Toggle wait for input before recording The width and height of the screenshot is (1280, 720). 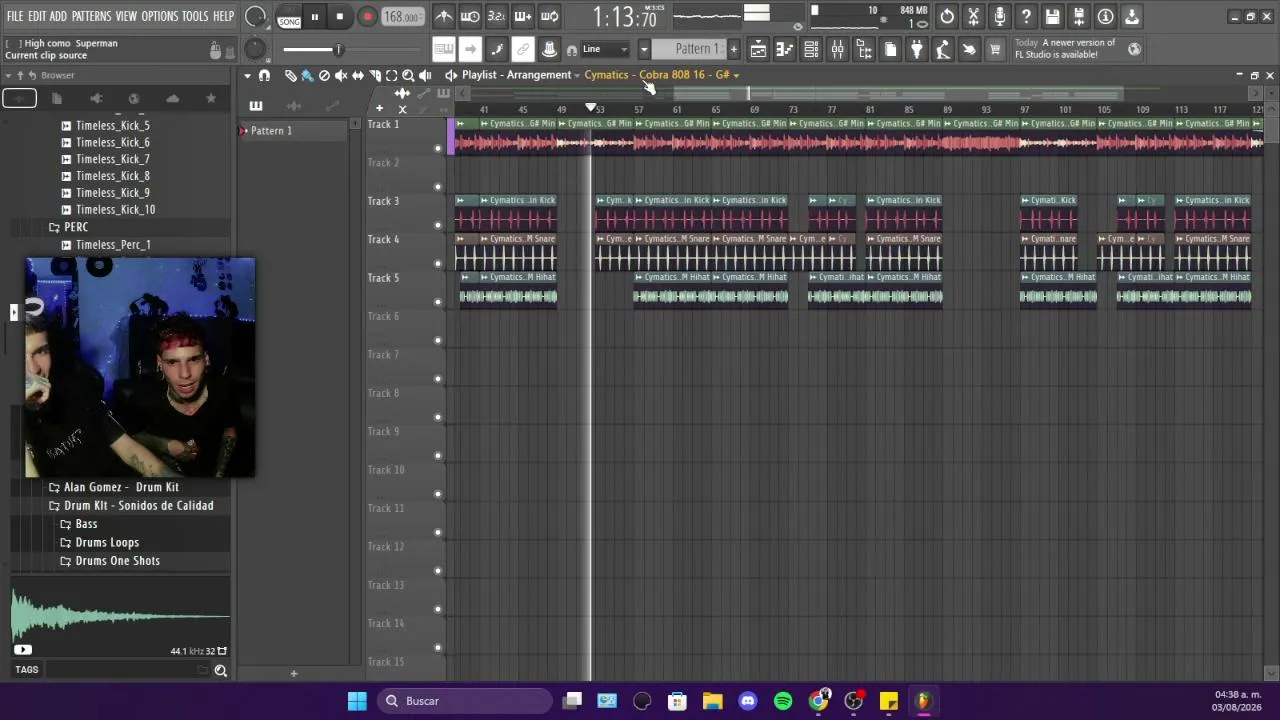coord(470,16)
